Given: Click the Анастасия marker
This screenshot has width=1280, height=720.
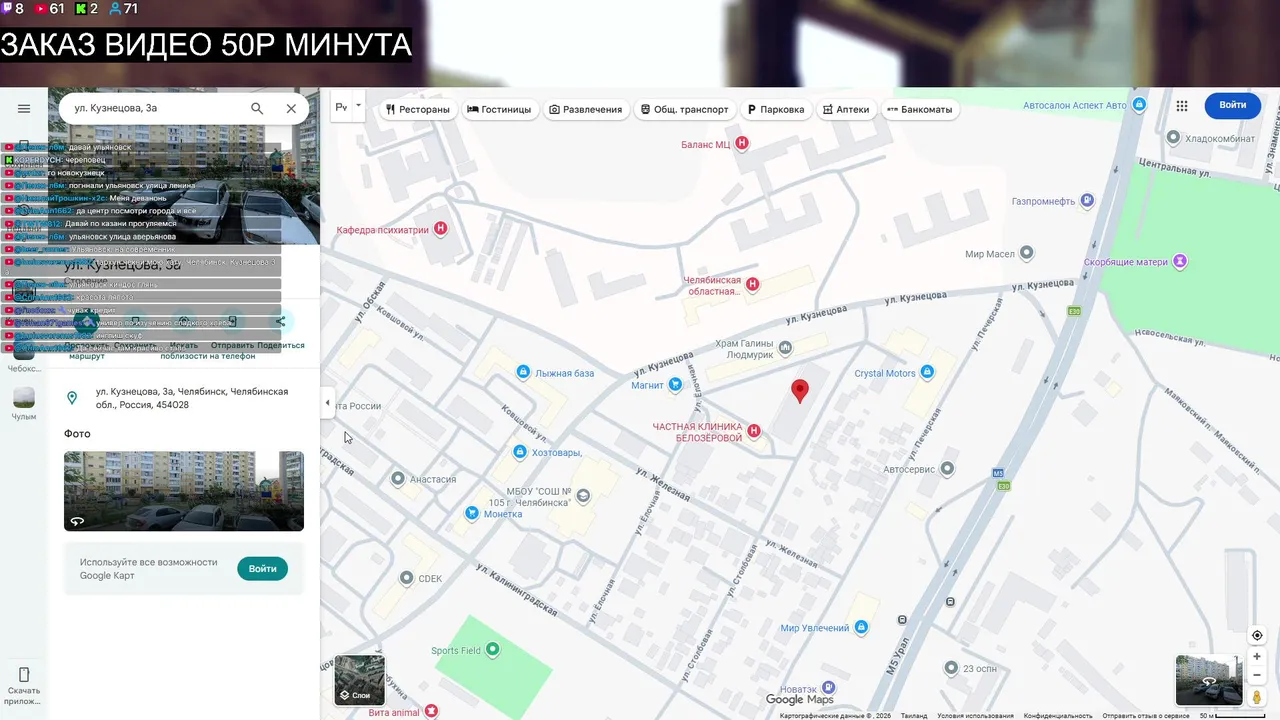Looking at the screenshot, I should (x=399, y=479).
